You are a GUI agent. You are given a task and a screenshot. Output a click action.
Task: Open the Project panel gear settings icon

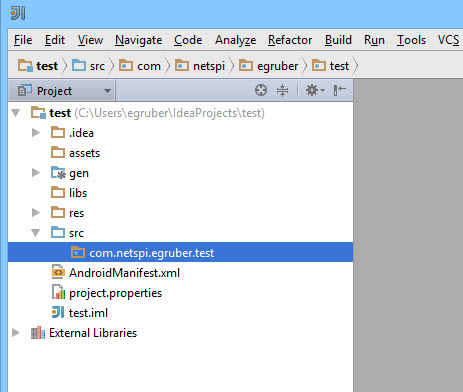click(x=315, y=90)
